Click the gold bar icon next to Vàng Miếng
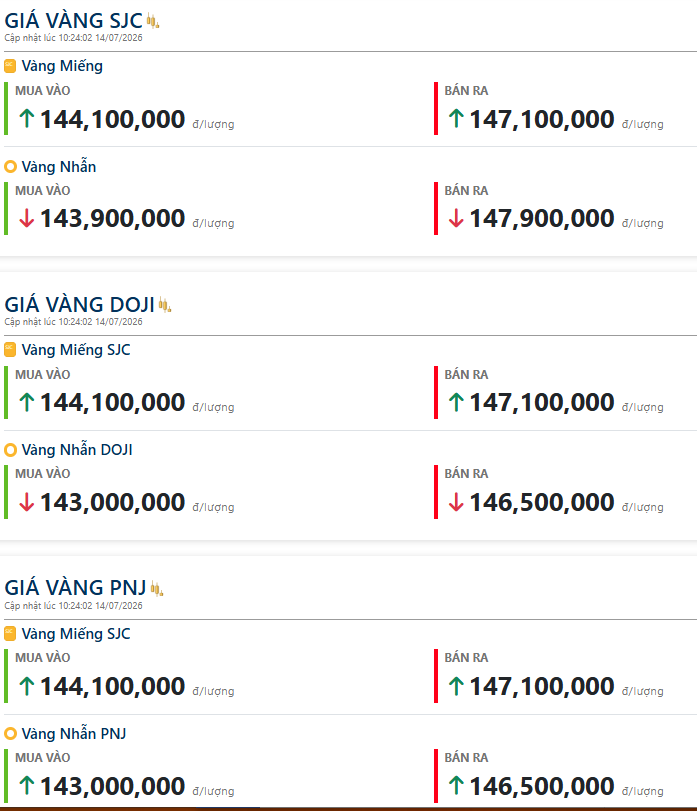Screen dimensions: 697x811 10,66
